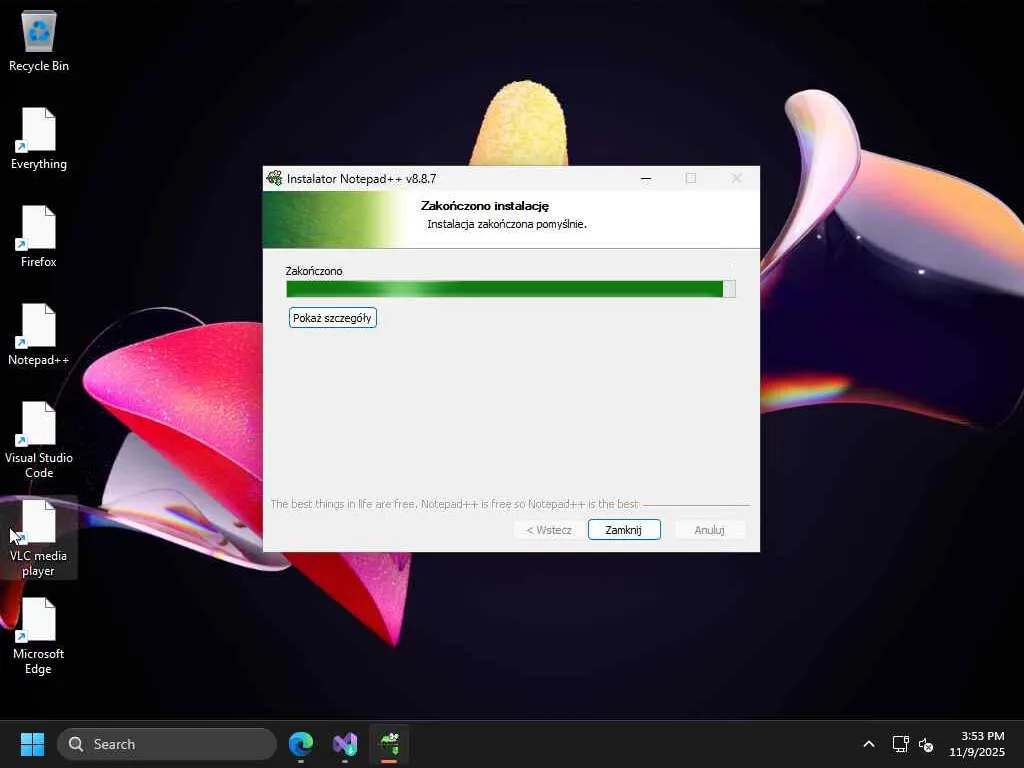
Task: Click the Notepad++ installer taskbar icon
Action: point(389,744)
